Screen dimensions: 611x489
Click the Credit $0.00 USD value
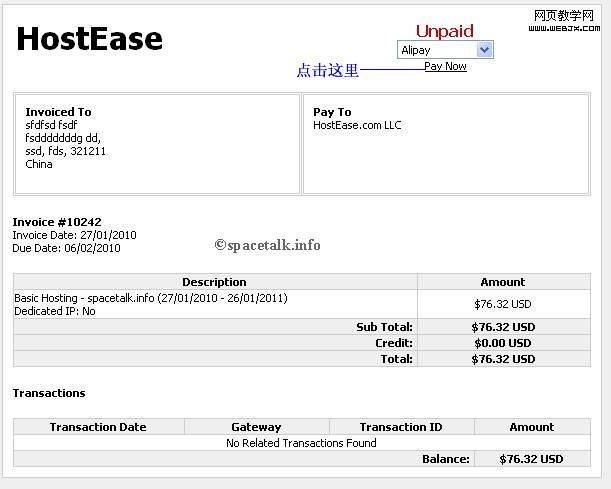click(502, 343)
